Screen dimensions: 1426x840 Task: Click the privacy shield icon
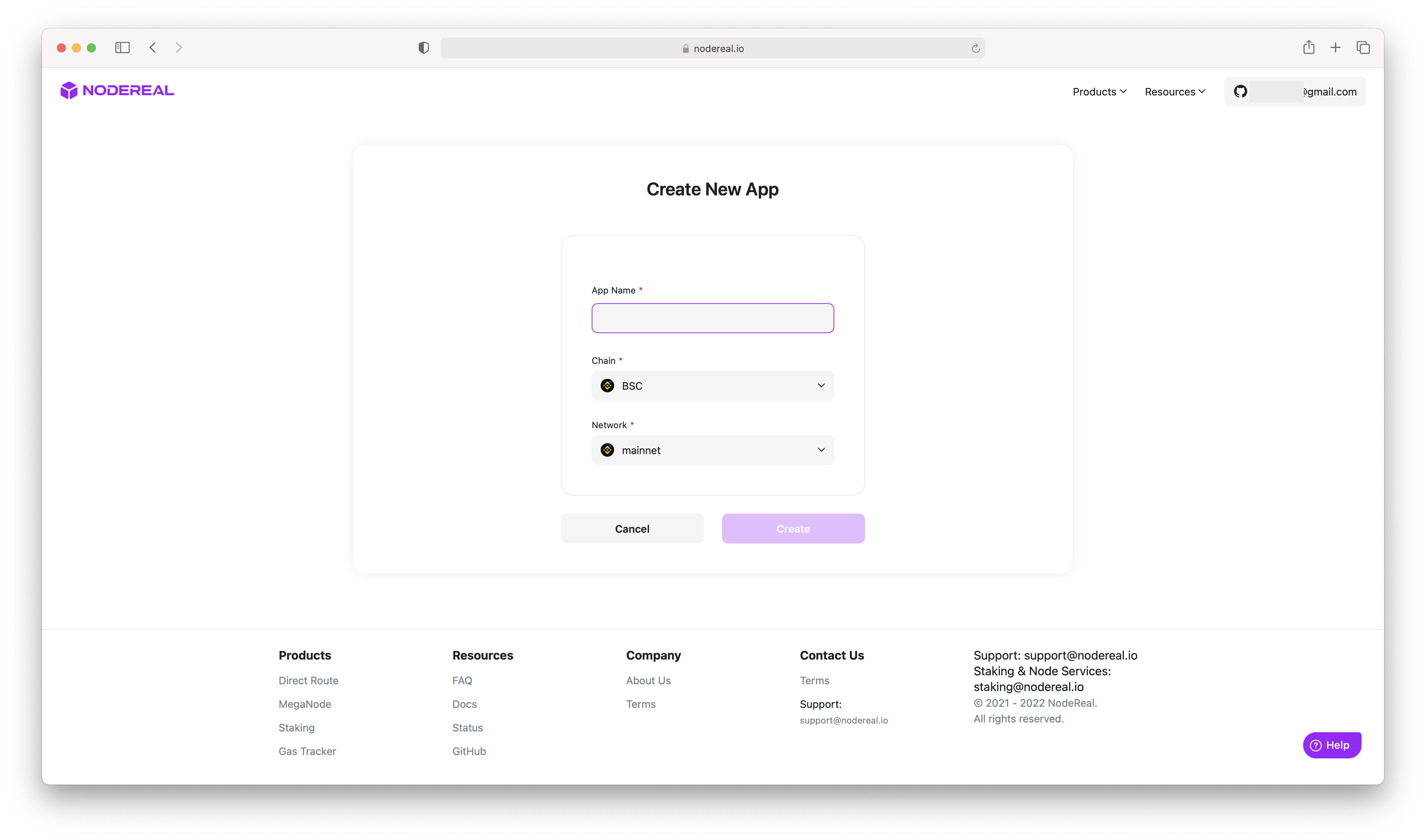click(424, 48)
